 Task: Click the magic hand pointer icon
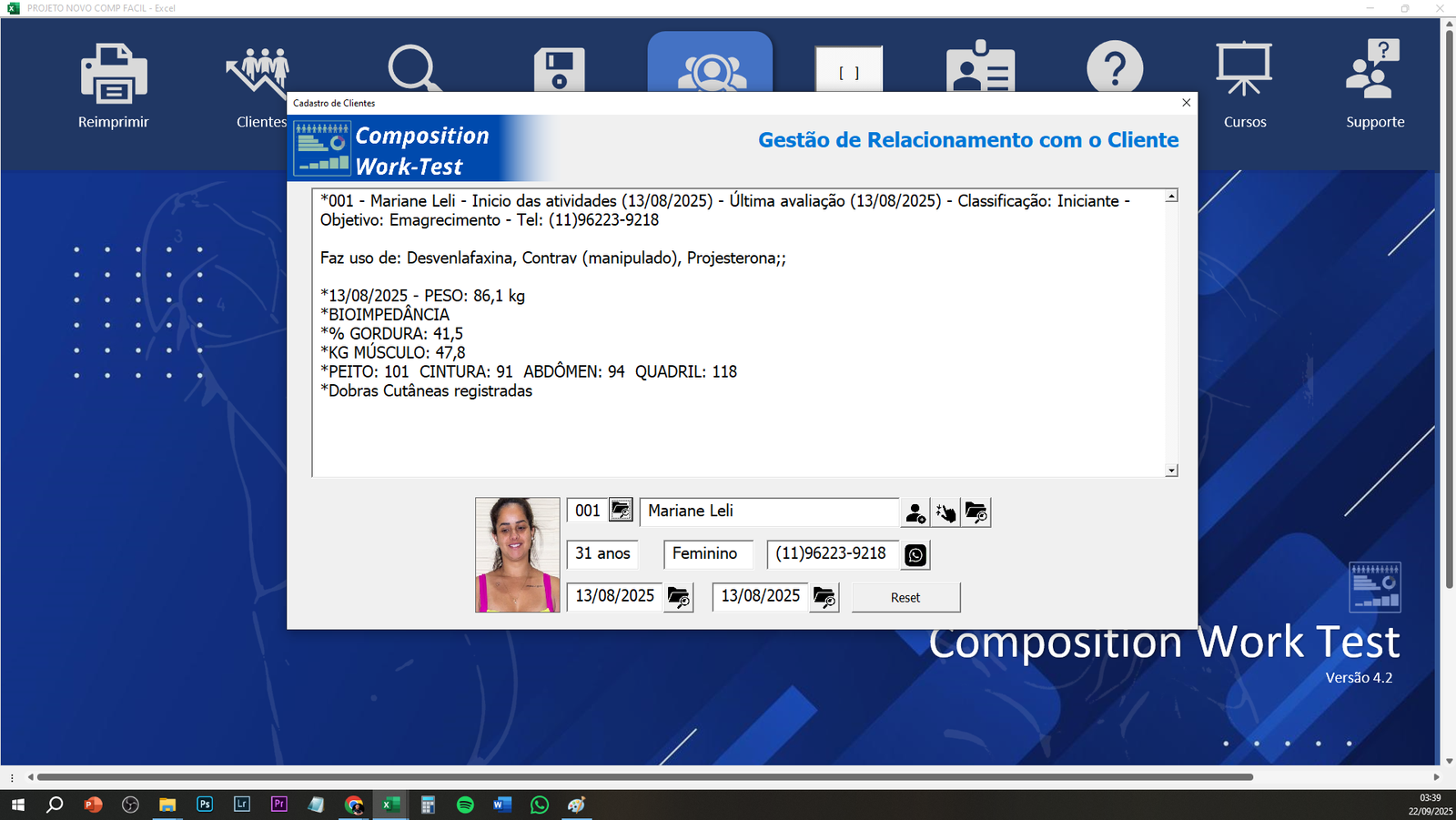[945, 513]
